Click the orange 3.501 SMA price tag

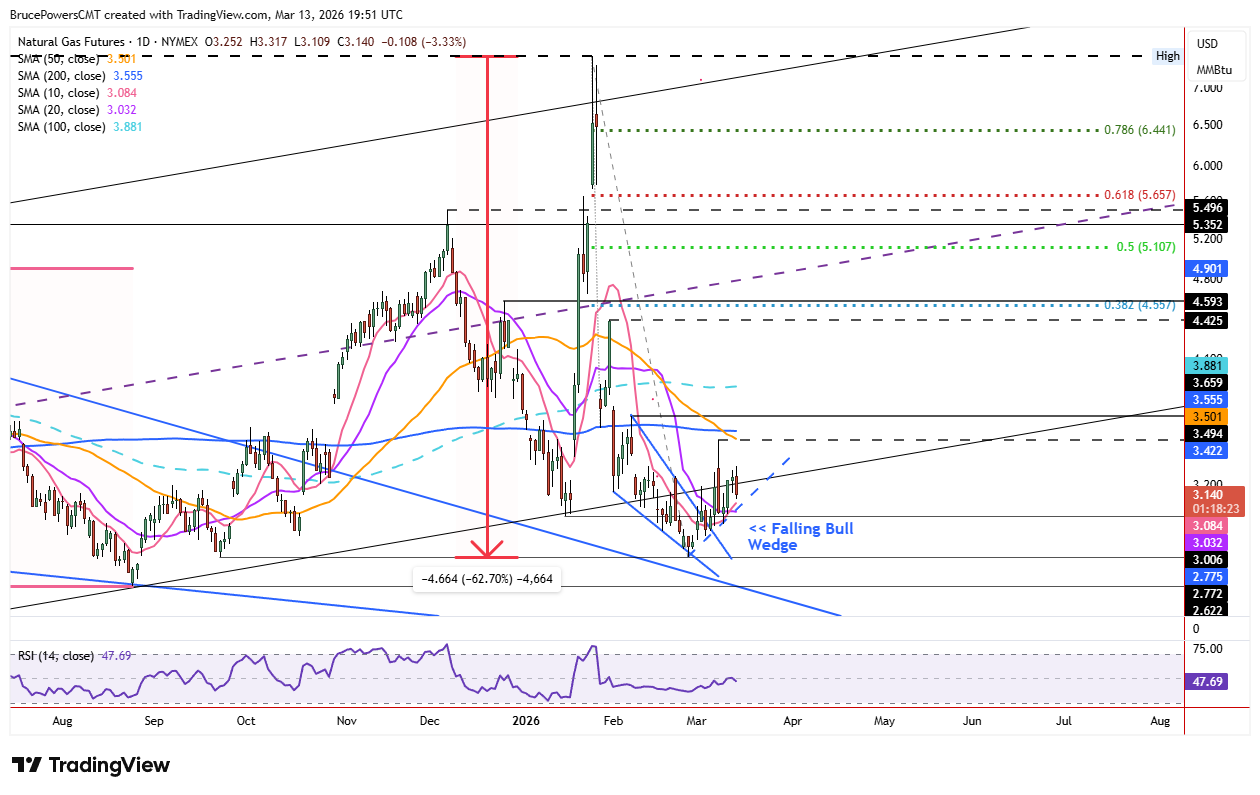pyautogui.click(x=1207, y=416)
